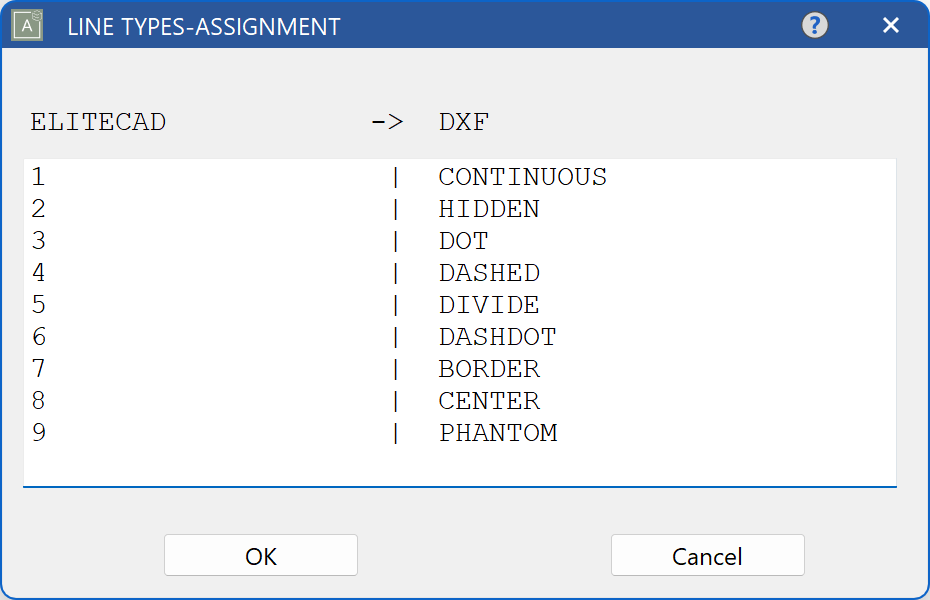Open the help via the question mark icon

(815, 25)
